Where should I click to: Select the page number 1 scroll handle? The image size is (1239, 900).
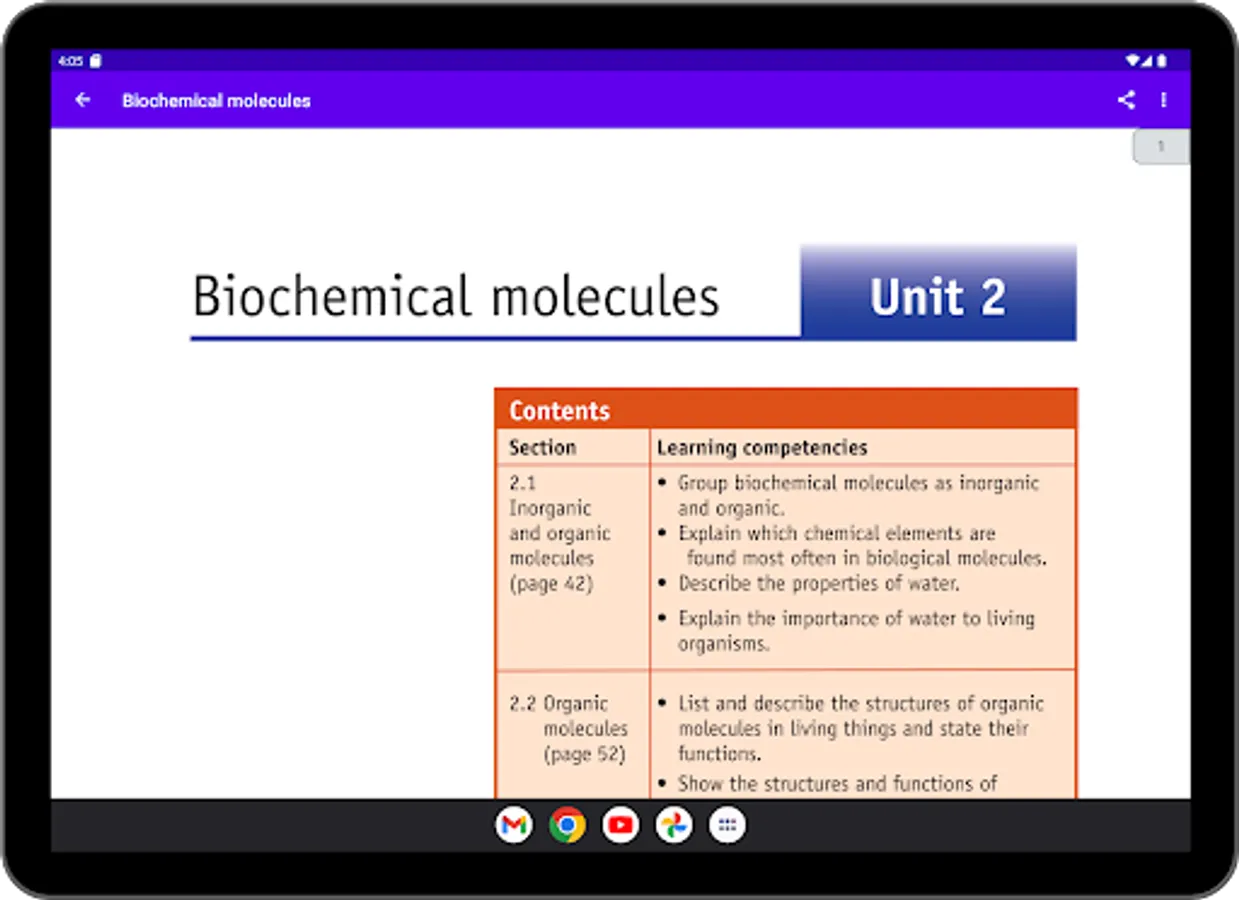point(1161,147)
